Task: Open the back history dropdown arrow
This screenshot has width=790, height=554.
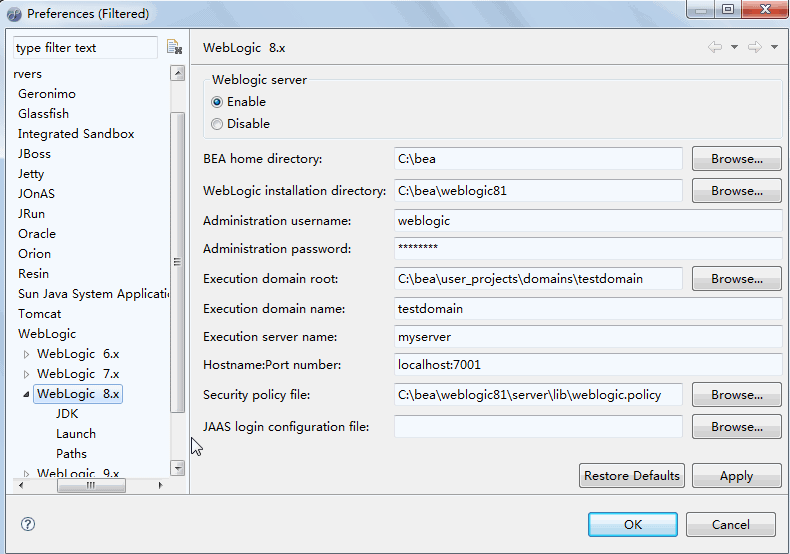Action: tap(734, 48)
